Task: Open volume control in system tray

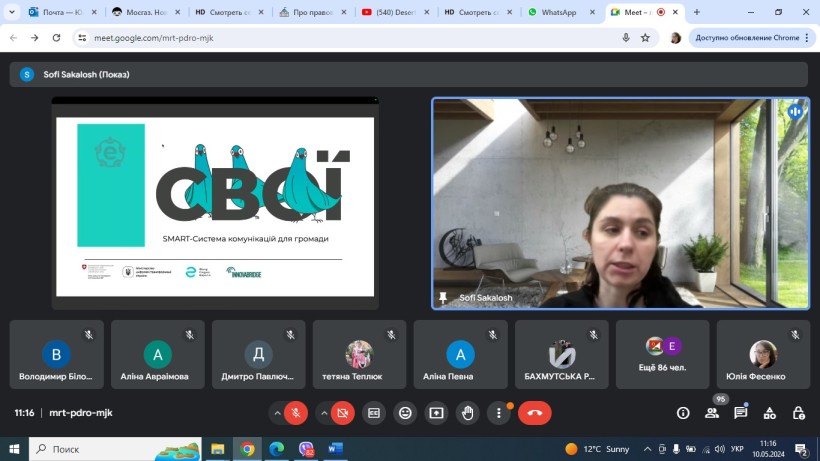Action: pyautogui.click(x=720, y=449)
